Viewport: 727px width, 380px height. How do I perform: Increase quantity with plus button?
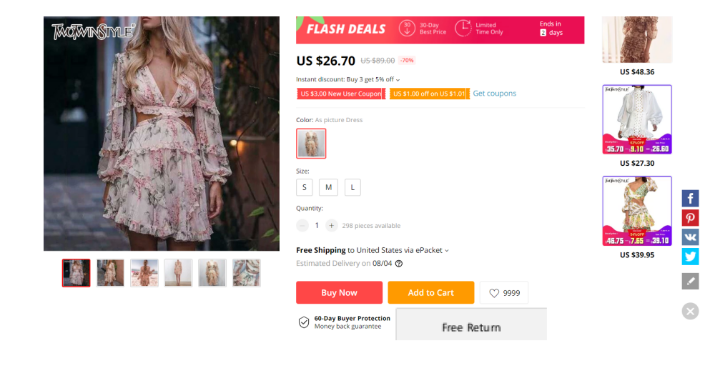pyautogui.click(x=331, y=226)
